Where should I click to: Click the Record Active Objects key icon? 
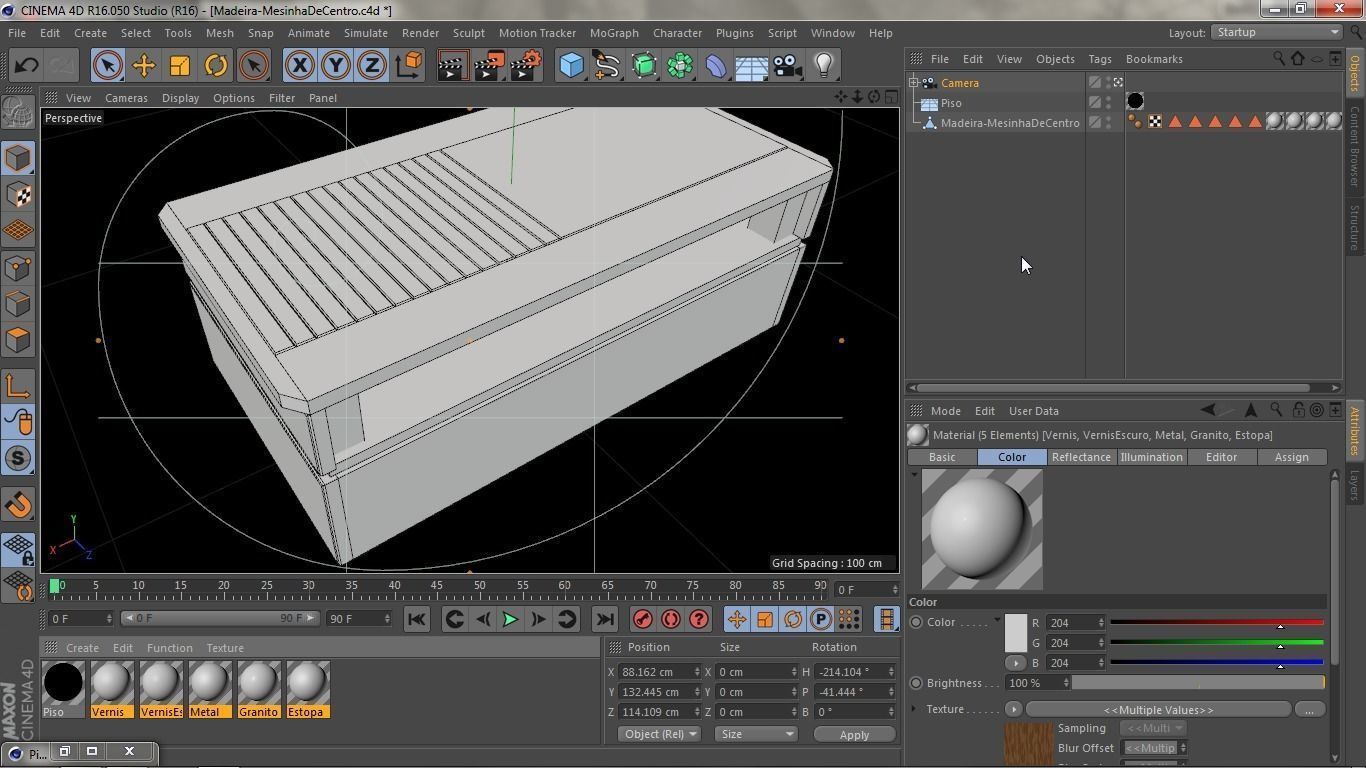[x=643, y=619]
